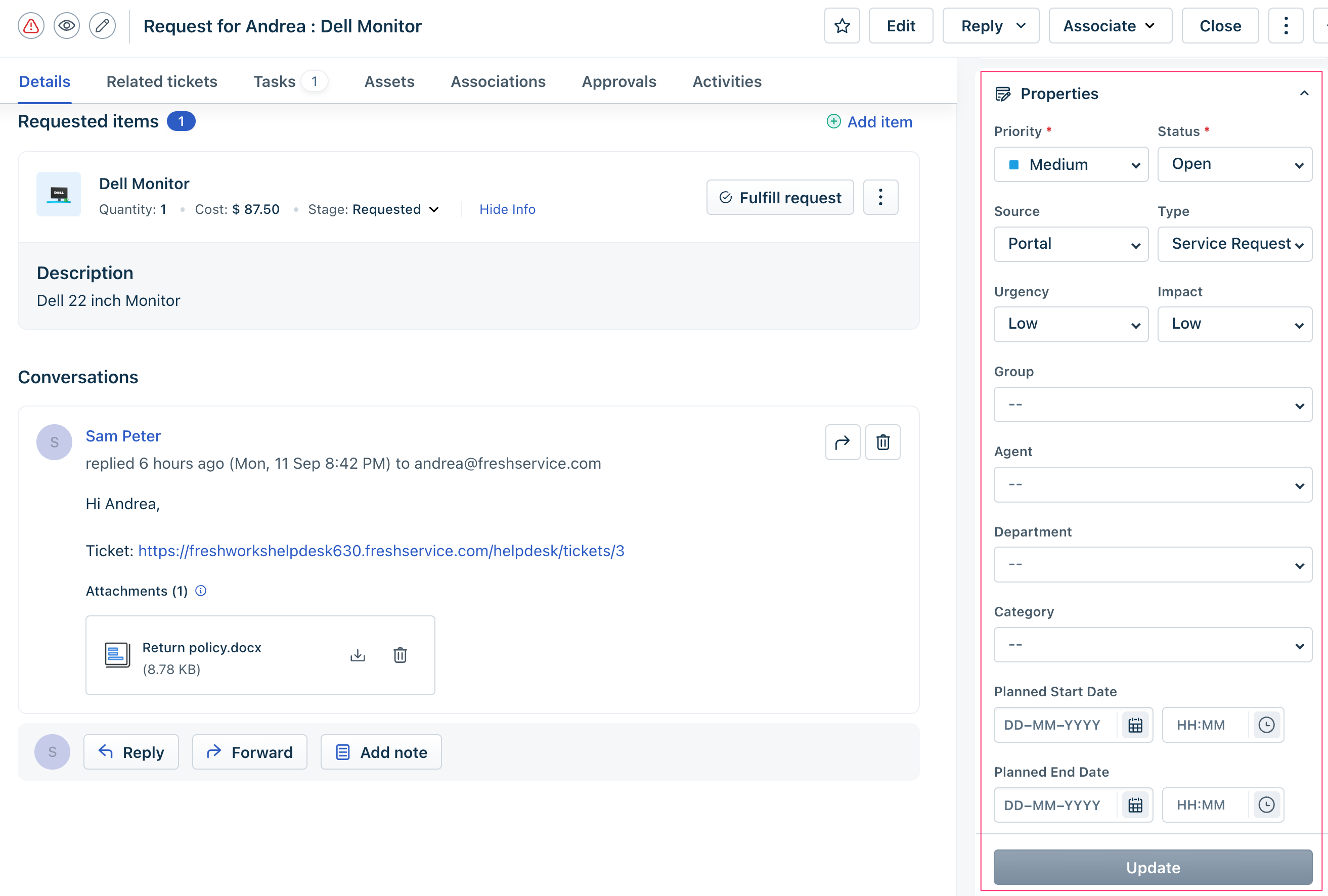This screenshot has width=1328, height=896.
Task: Open the three-dot more actions menu in header
Action: (x=1286, y=26)
